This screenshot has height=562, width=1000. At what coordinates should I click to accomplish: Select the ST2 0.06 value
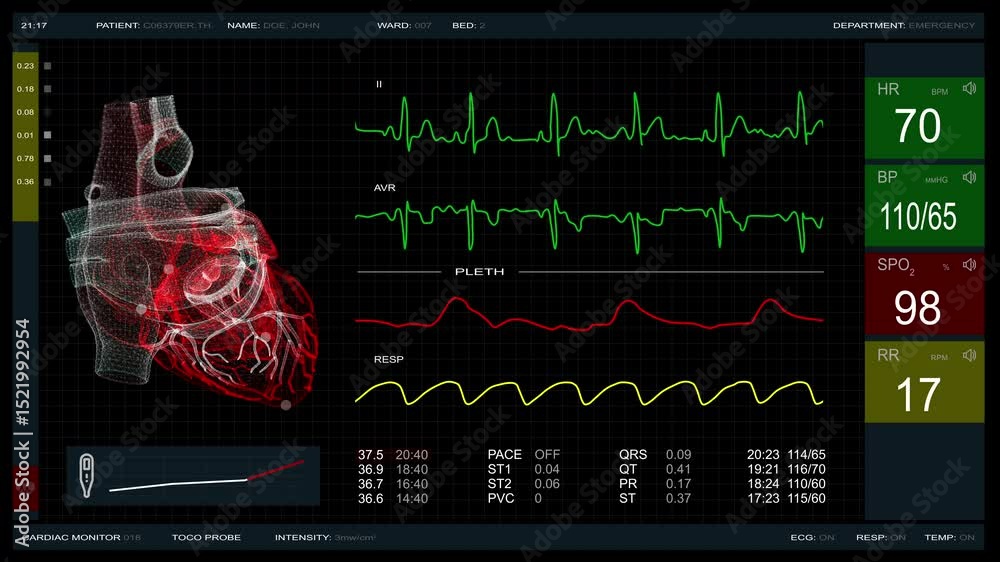click(x=524, y=484)
